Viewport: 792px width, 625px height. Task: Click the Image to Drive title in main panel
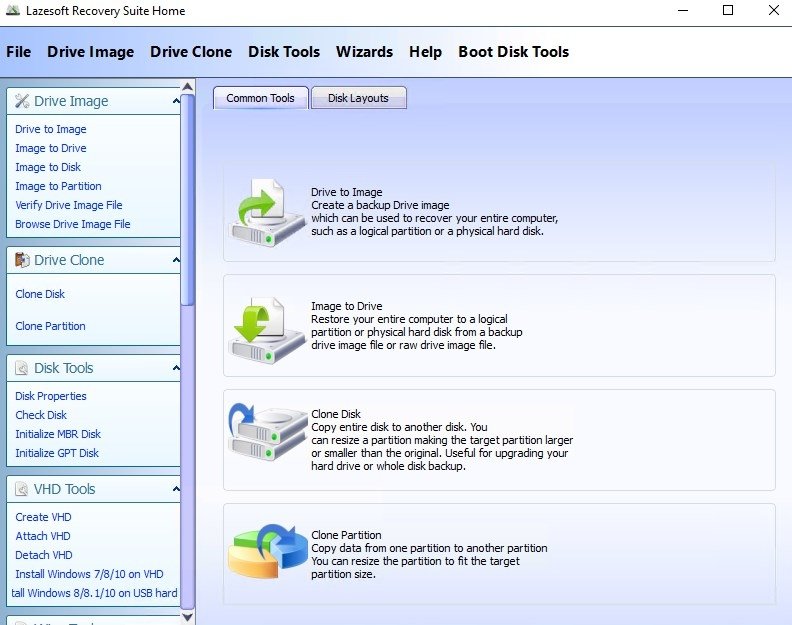[x=346, y=306]
